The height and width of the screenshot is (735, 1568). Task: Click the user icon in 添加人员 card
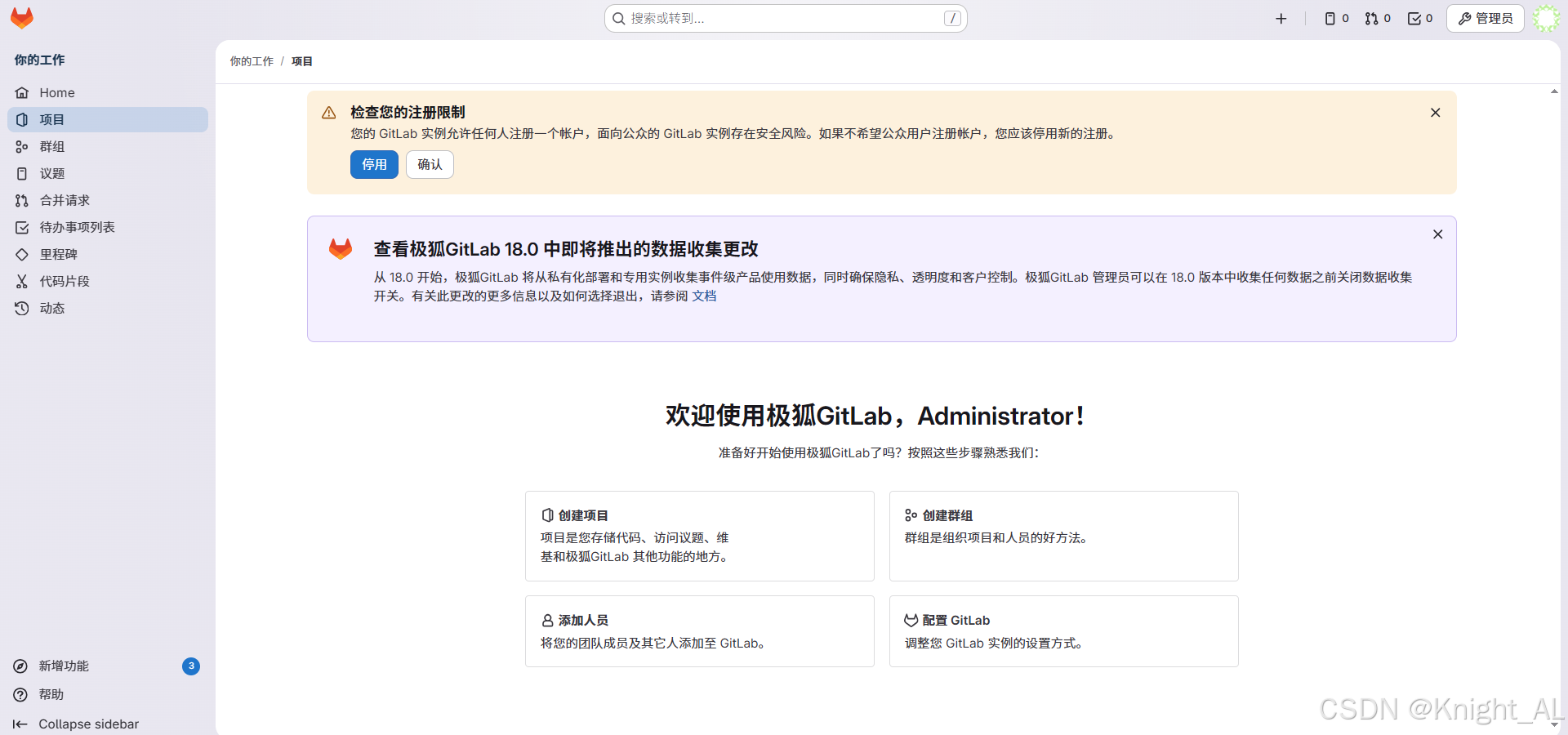click(x=548, y=621)
